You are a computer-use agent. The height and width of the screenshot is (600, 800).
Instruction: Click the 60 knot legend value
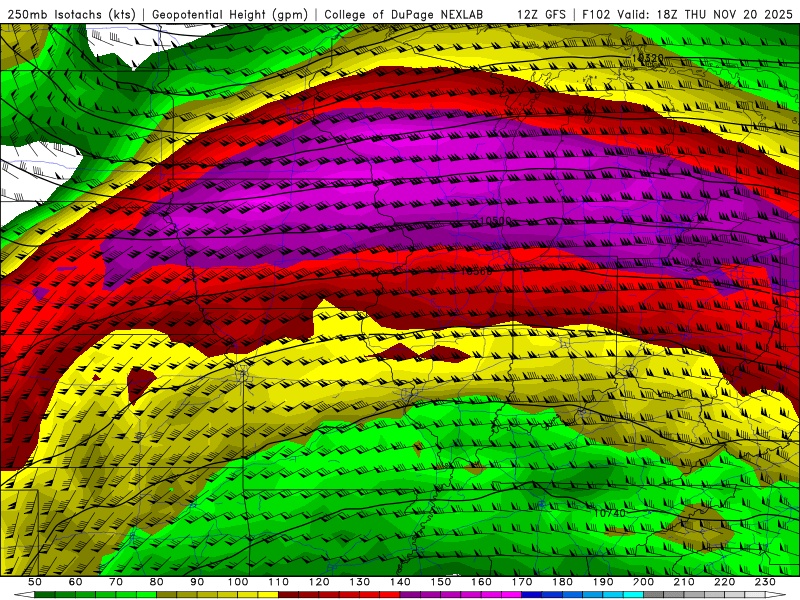coord(75,582)
